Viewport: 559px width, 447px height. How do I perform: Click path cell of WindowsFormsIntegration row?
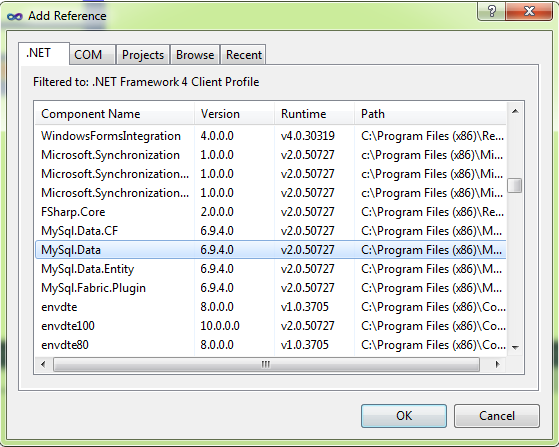click(x=432, y=136)
